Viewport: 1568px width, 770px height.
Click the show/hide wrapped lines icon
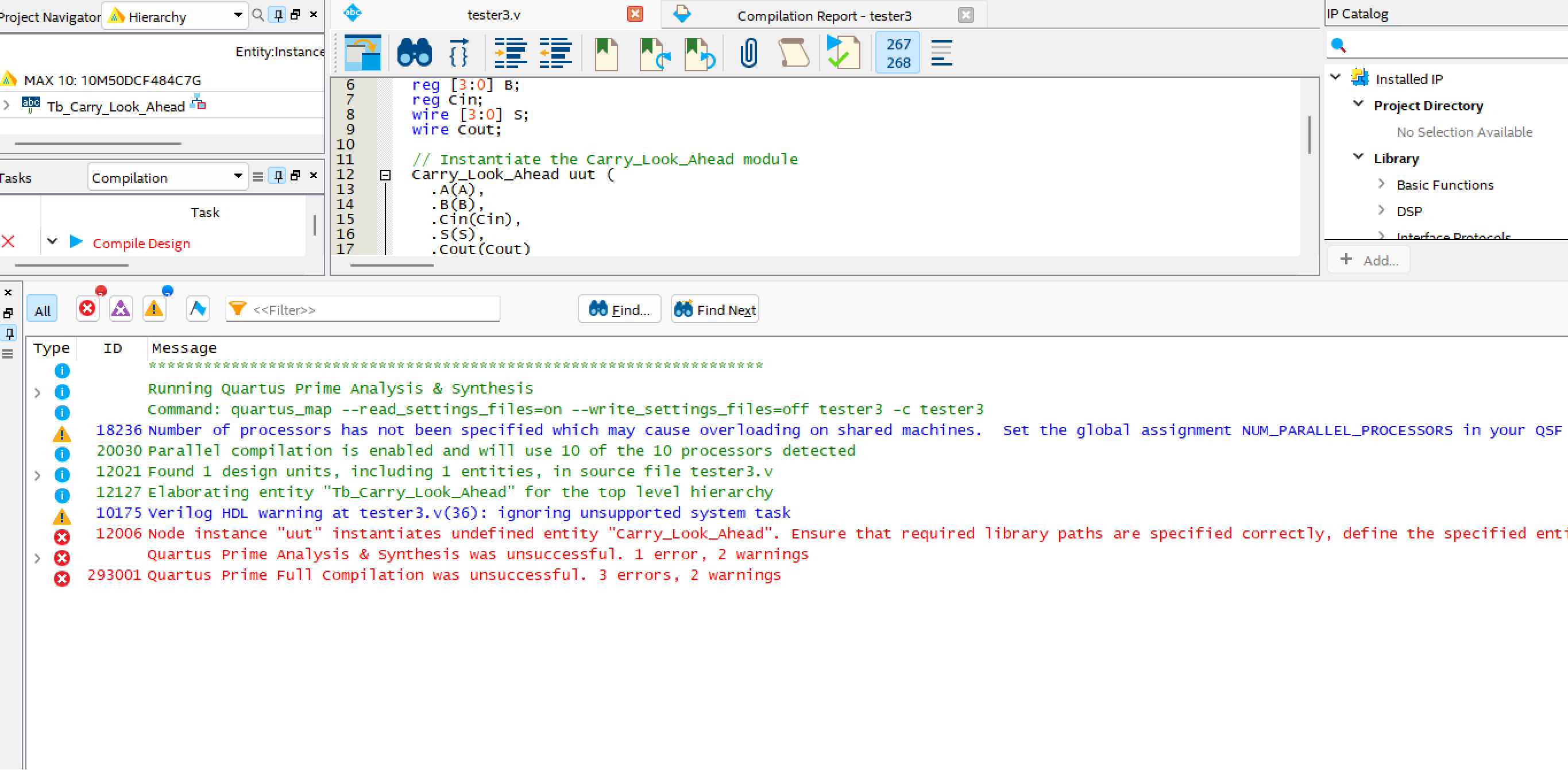pyautogui.click(x=941, y=52)
